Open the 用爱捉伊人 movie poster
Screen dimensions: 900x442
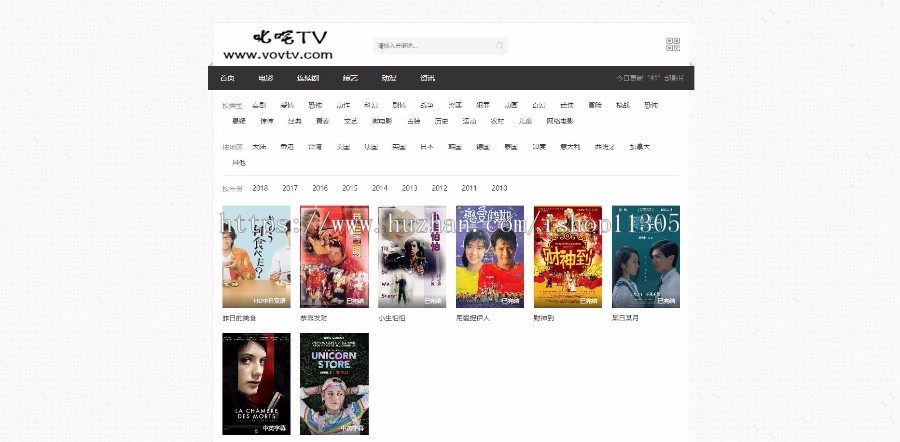(490, 257)
